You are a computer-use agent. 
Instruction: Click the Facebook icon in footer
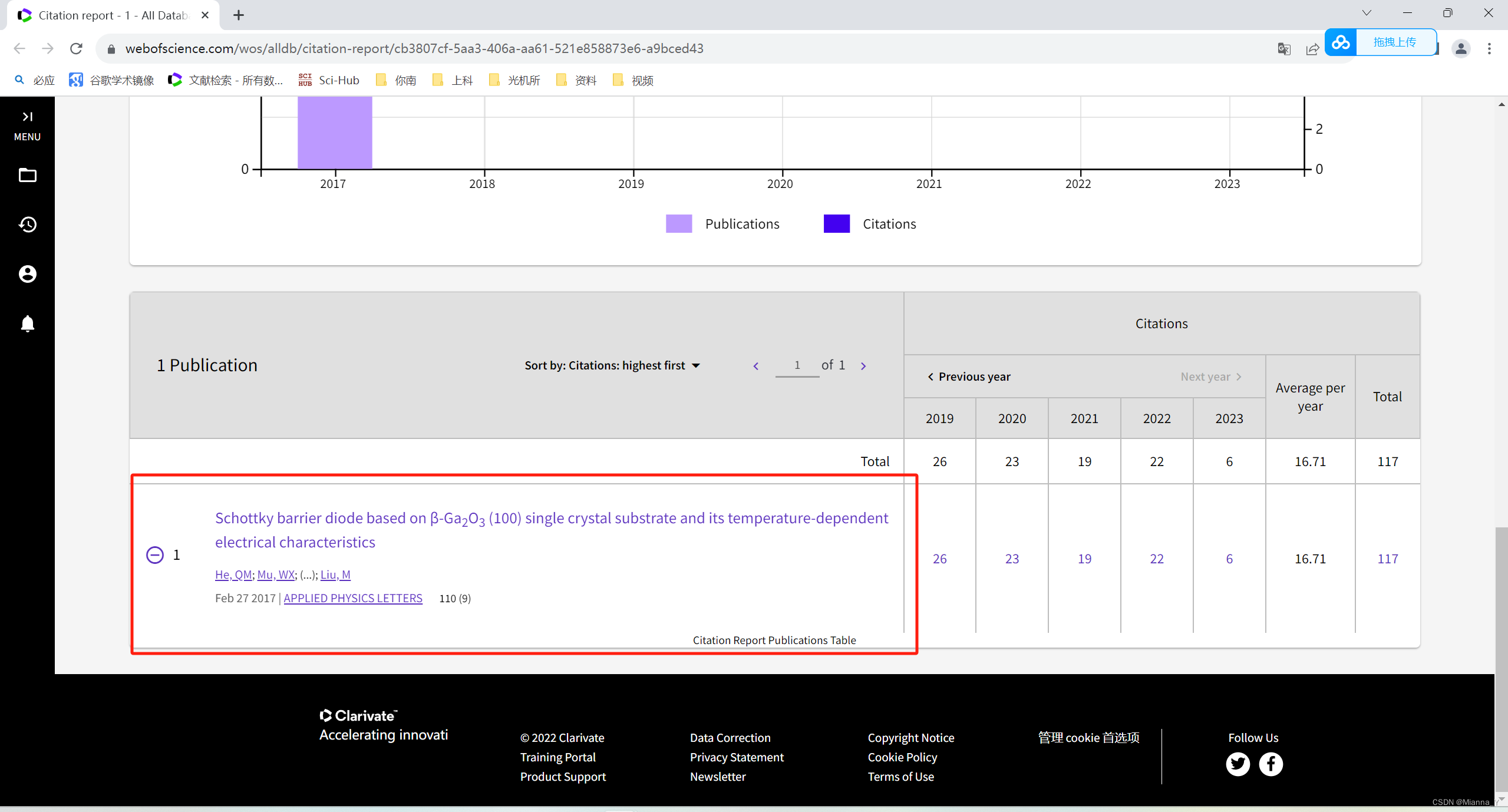[x=1271, y=764]
